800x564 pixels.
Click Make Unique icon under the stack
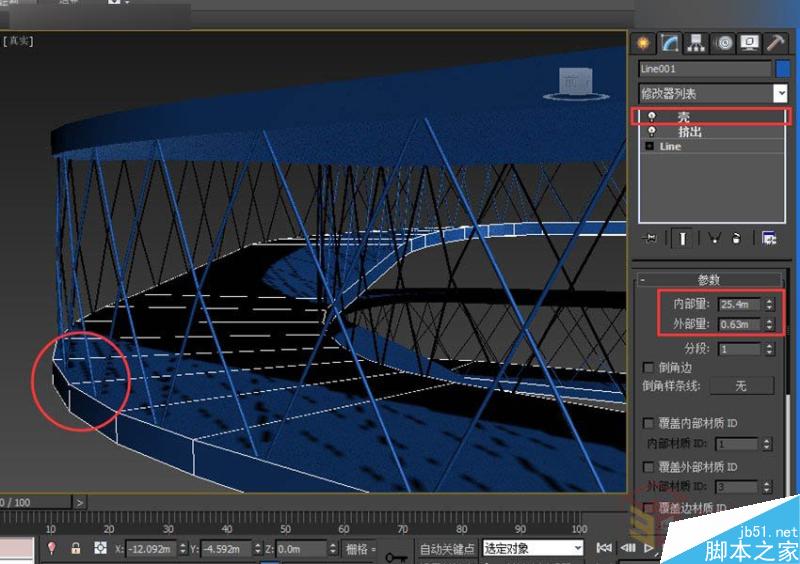tap(714, 238)
